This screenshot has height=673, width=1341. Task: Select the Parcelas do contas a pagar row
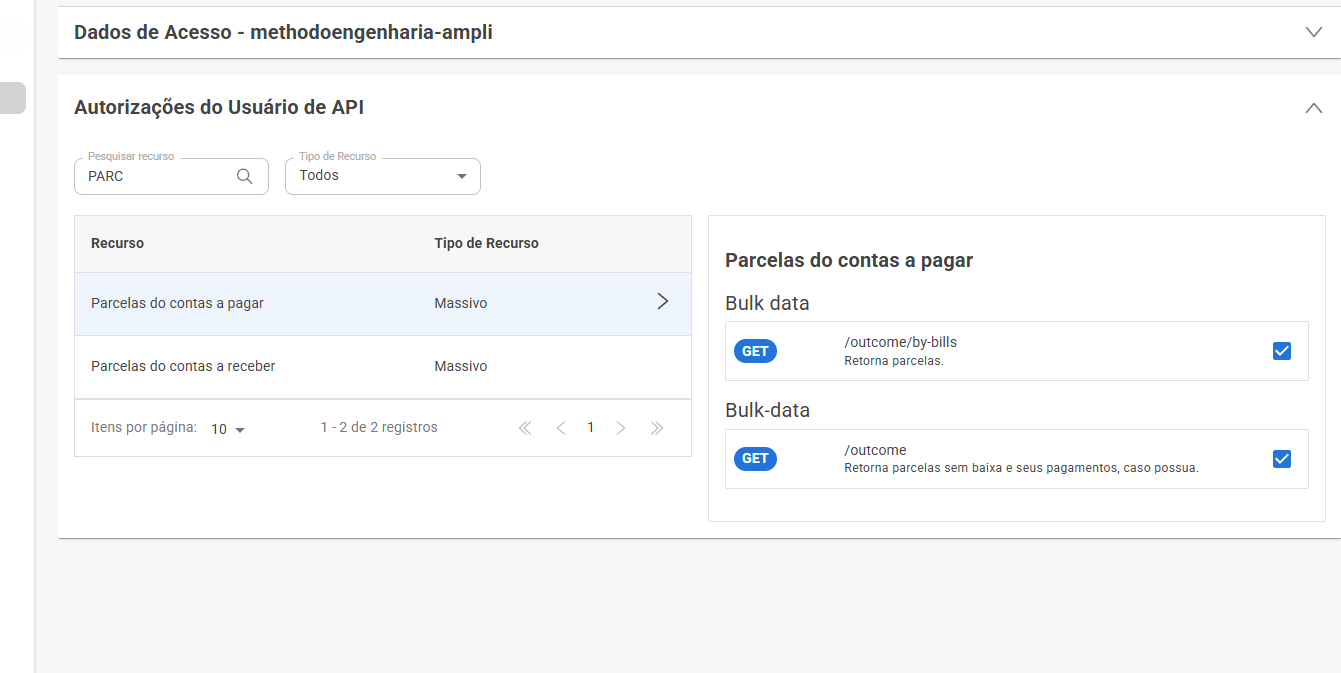click(x=383, y=303)
